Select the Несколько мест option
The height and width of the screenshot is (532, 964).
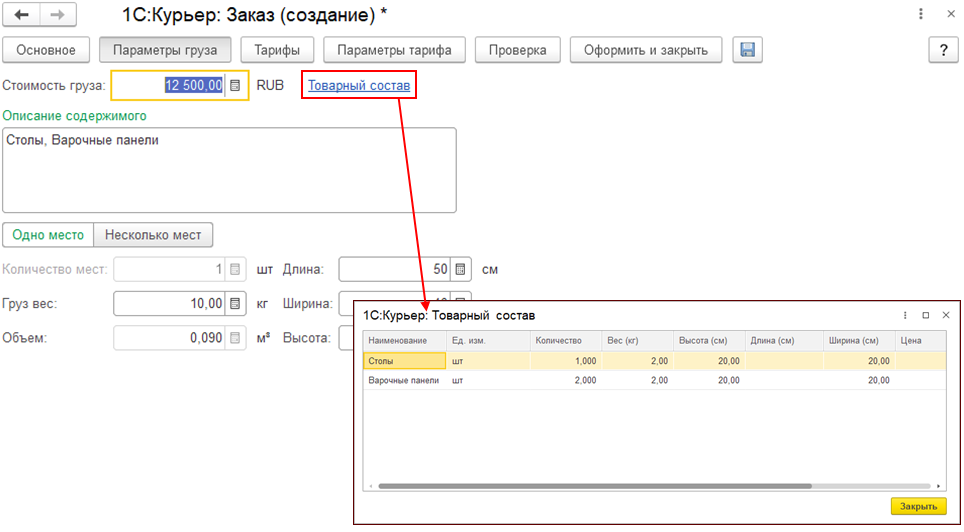153,235
